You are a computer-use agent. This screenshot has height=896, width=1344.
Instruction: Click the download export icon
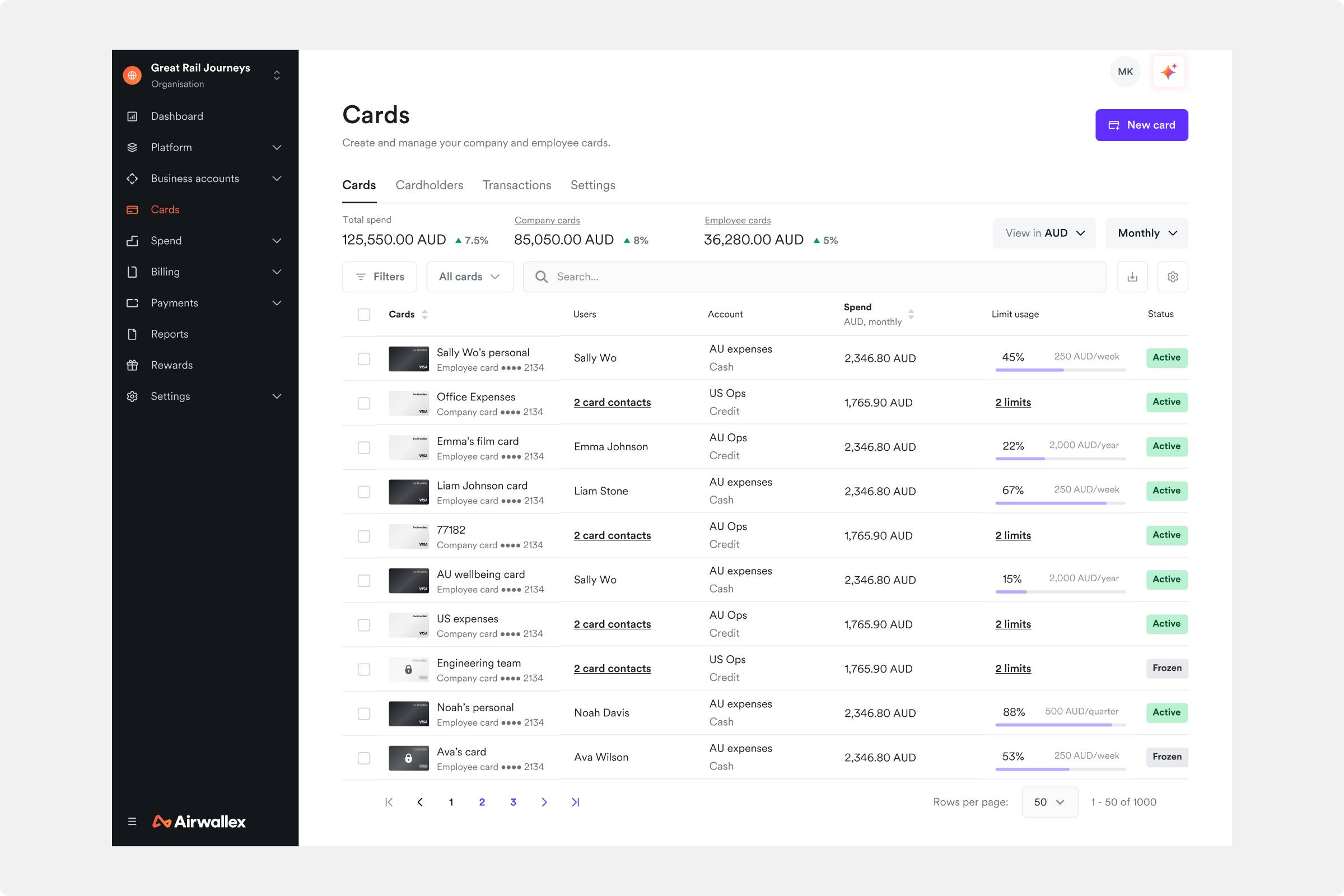[1132, 277]
